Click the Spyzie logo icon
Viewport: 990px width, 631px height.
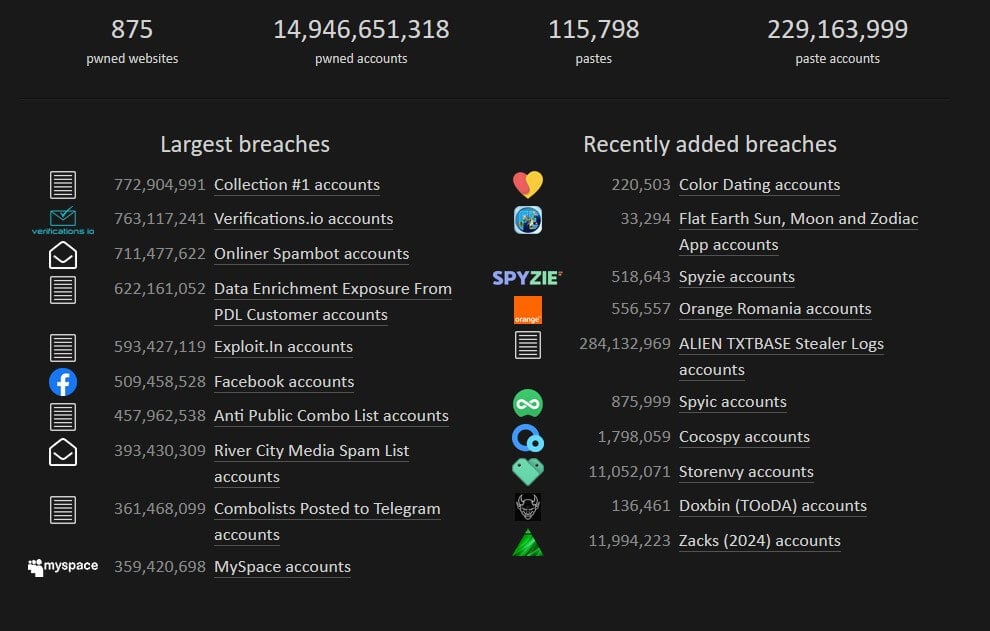pos(527,278)
